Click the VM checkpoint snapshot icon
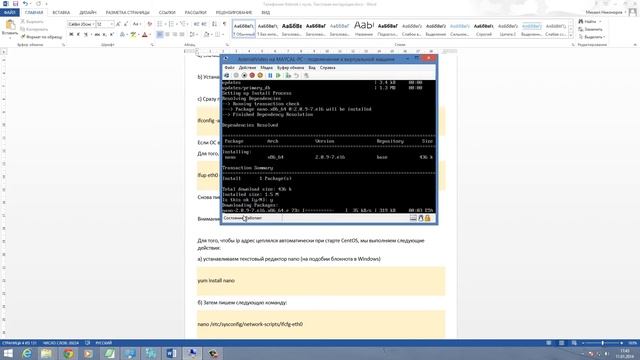The width and height of the screenshot is (640, 360). [288, 76]
